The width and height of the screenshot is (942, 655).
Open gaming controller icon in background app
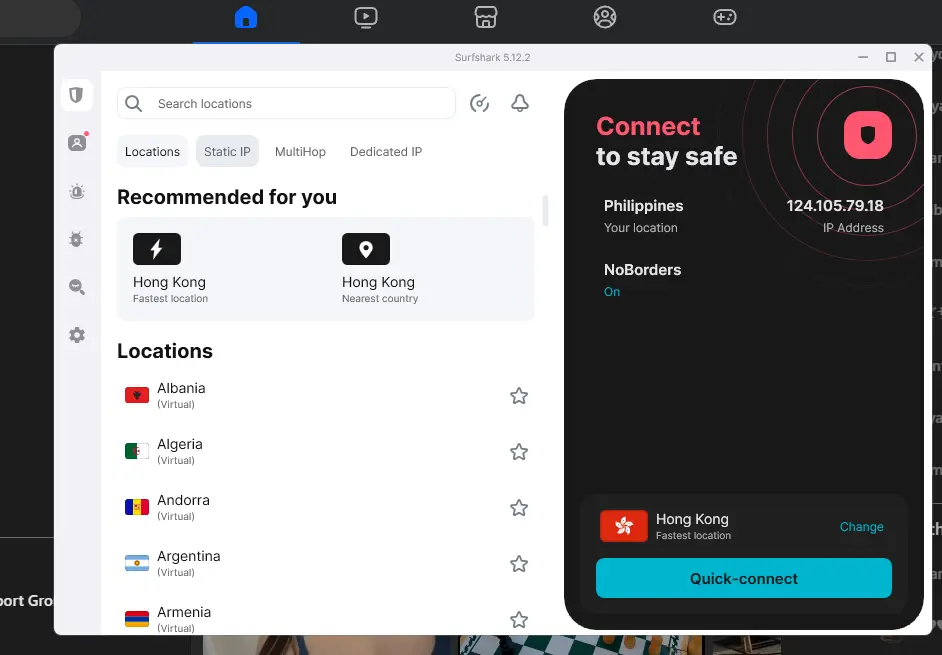pos(725,17)
